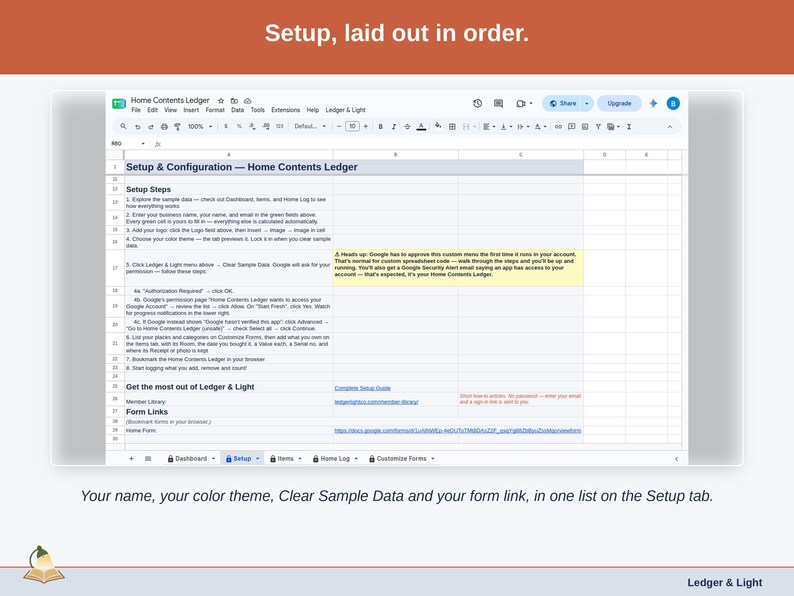Click the font size field
The width and height of the screenshot is (794, 596).
pos(352,127)
